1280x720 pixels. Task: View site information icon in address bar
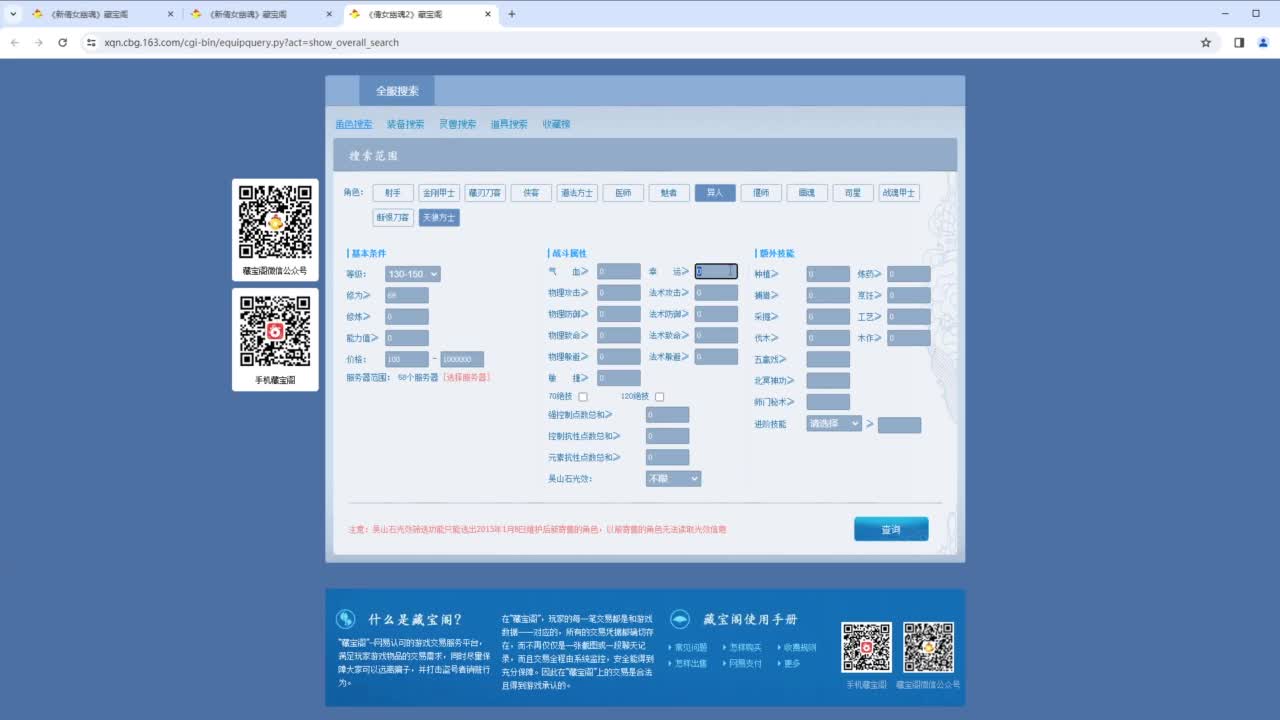tap(91, 43)
